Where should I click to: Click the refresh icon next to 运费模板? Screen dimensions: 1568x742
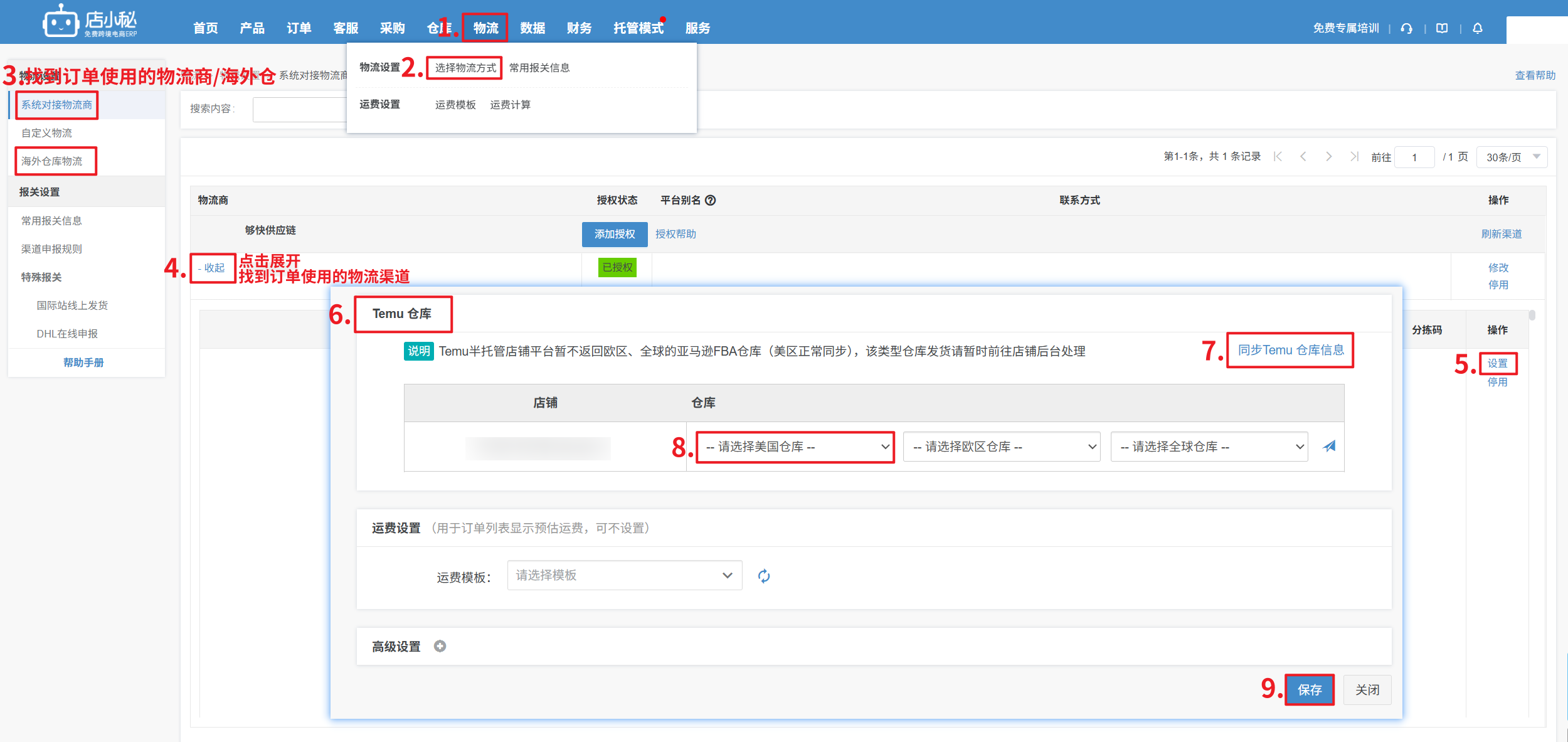(763, 576)
